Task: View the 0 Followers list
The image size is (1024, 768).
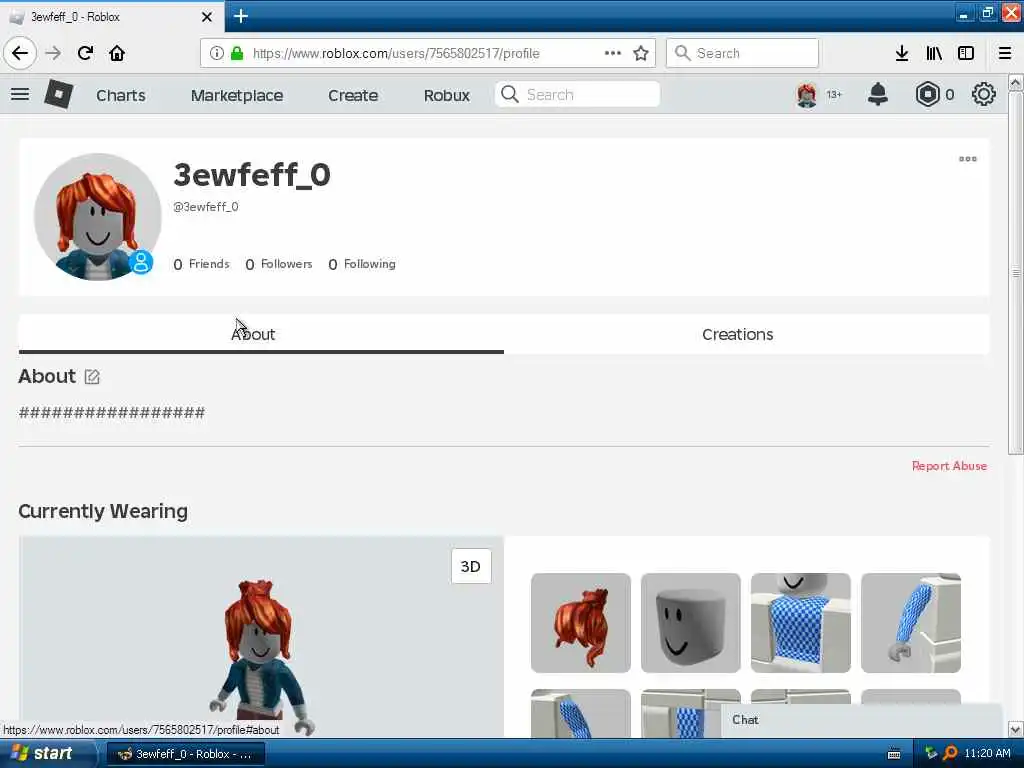Action: (279, 264)
